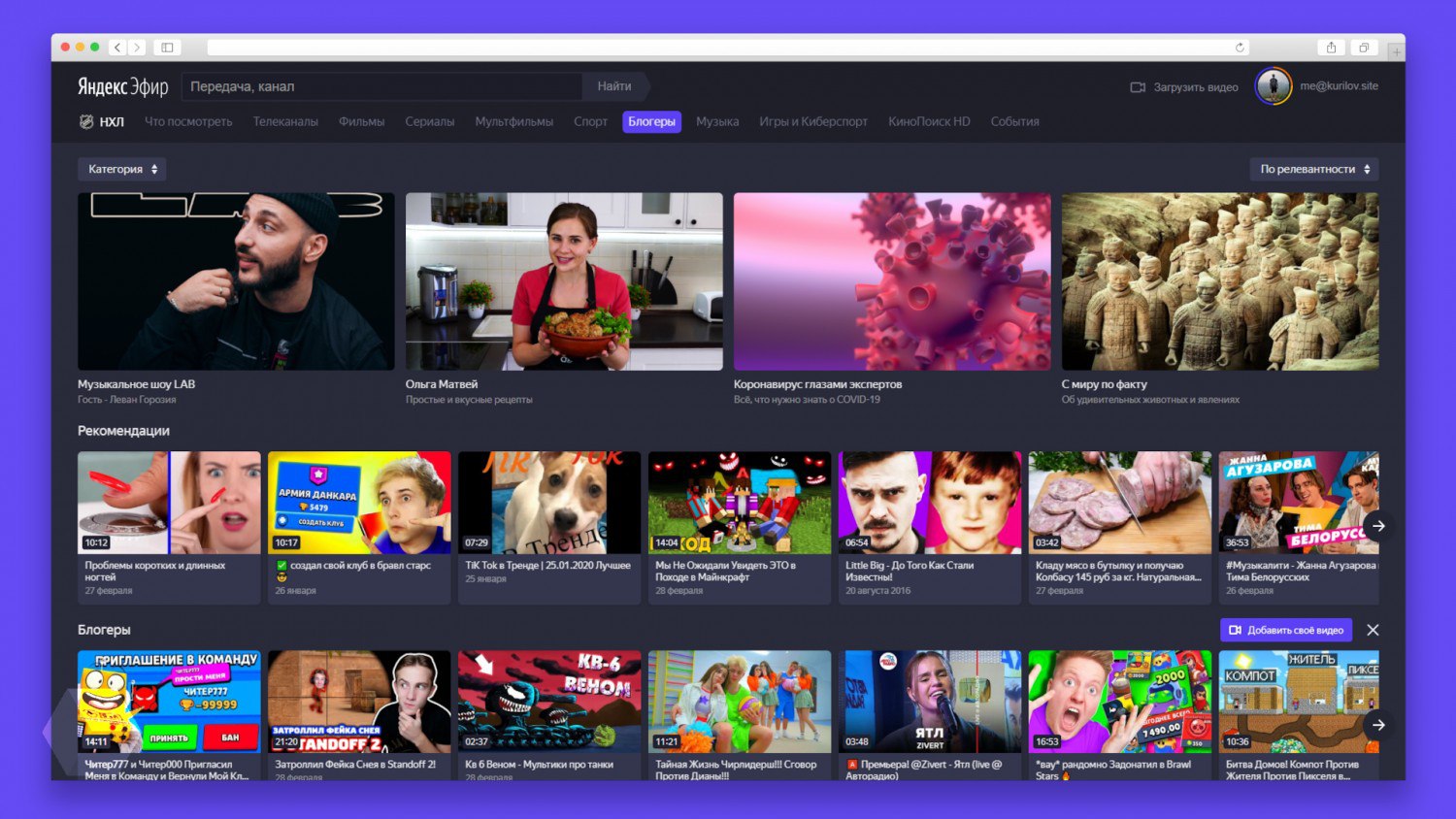
Task: Play the Майнкрафт 14:04 video thumbnail
Action: [x=740, y=503]
